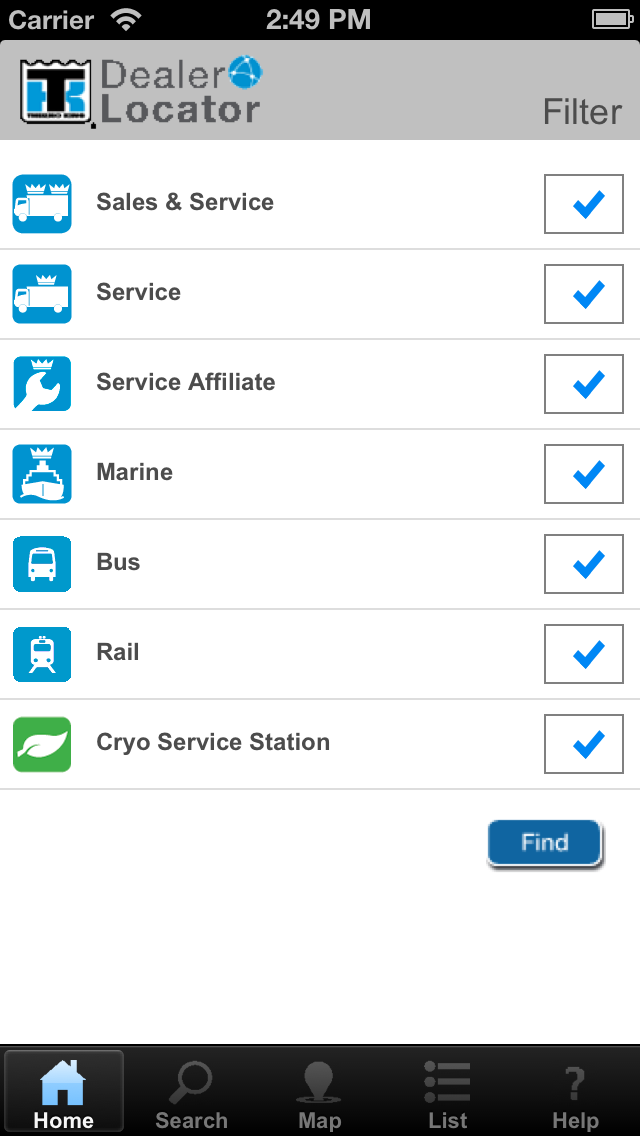Toggle the Bus filter checkbox
This screenshot has height=1136, width=640.
[x=584, y=564]
